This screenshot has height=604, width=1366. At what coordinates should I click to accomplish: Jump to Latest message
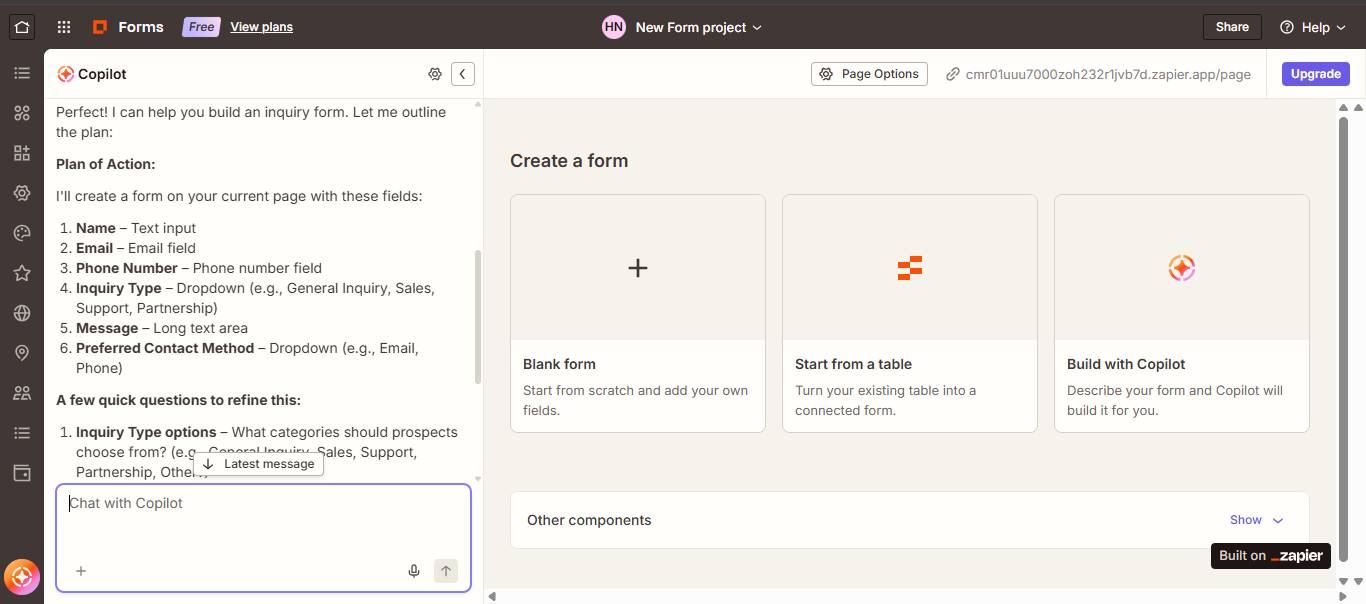point(258,464)
